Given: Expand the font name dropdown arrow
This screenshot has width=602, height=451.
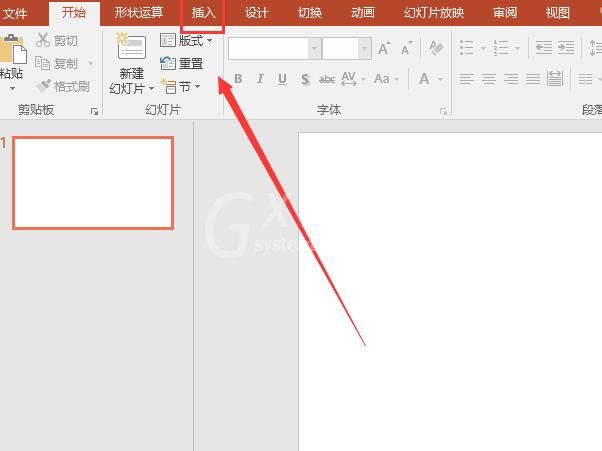Looking at the screenshot, I should point(314,48).
